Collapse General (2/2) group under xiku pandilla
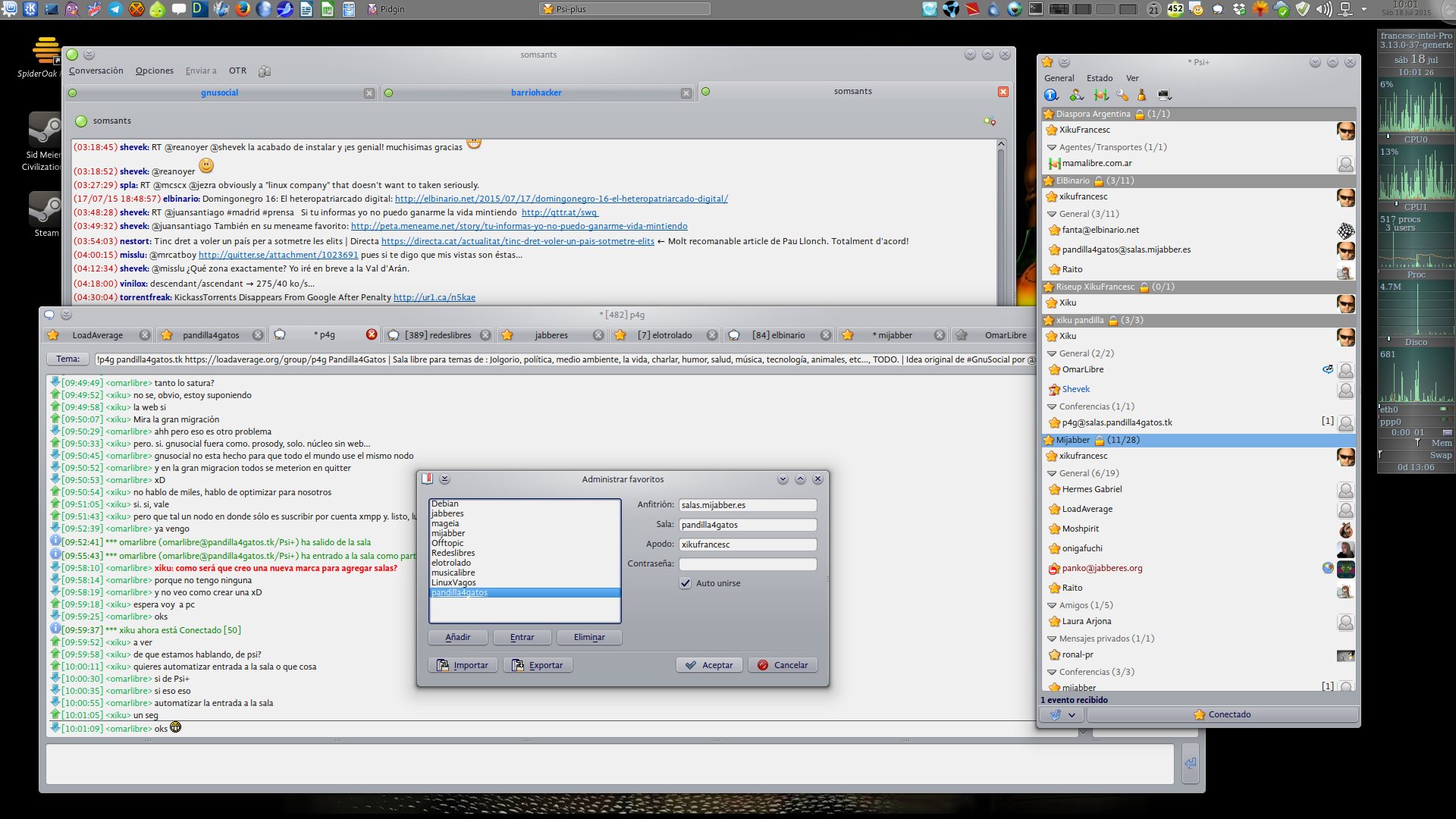This screenshot has width=1456, height=819. 1052,353
